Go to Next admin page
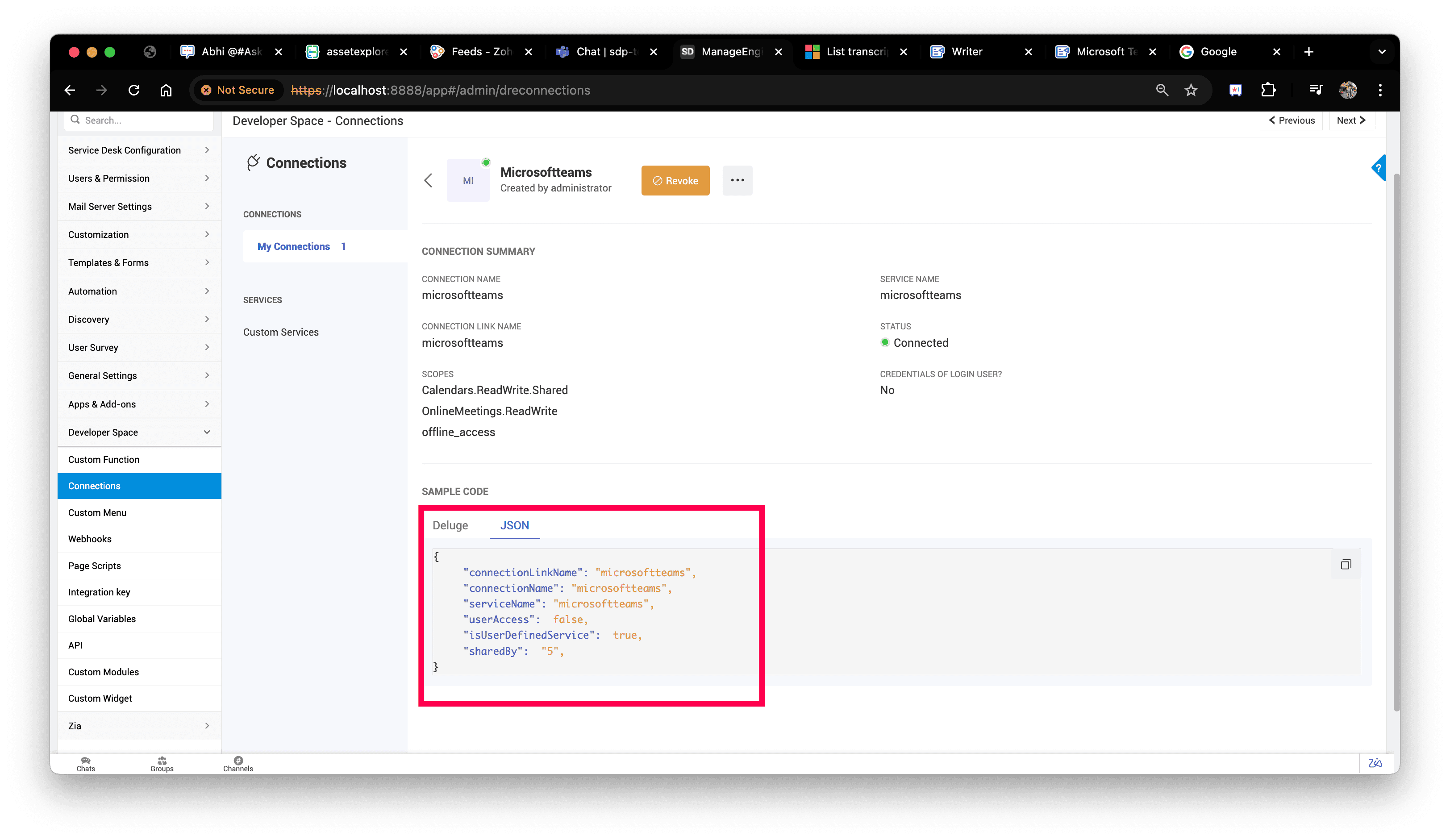 coord(1351,120)
